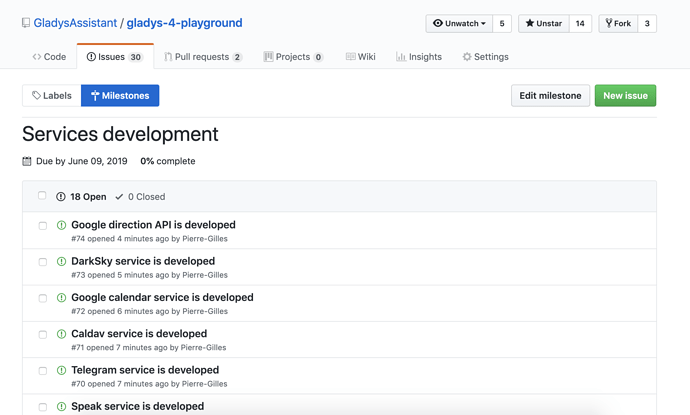690x415 pixels.
Task: Click open-issue icon next to Google calendar service
Action: (62, 298)
